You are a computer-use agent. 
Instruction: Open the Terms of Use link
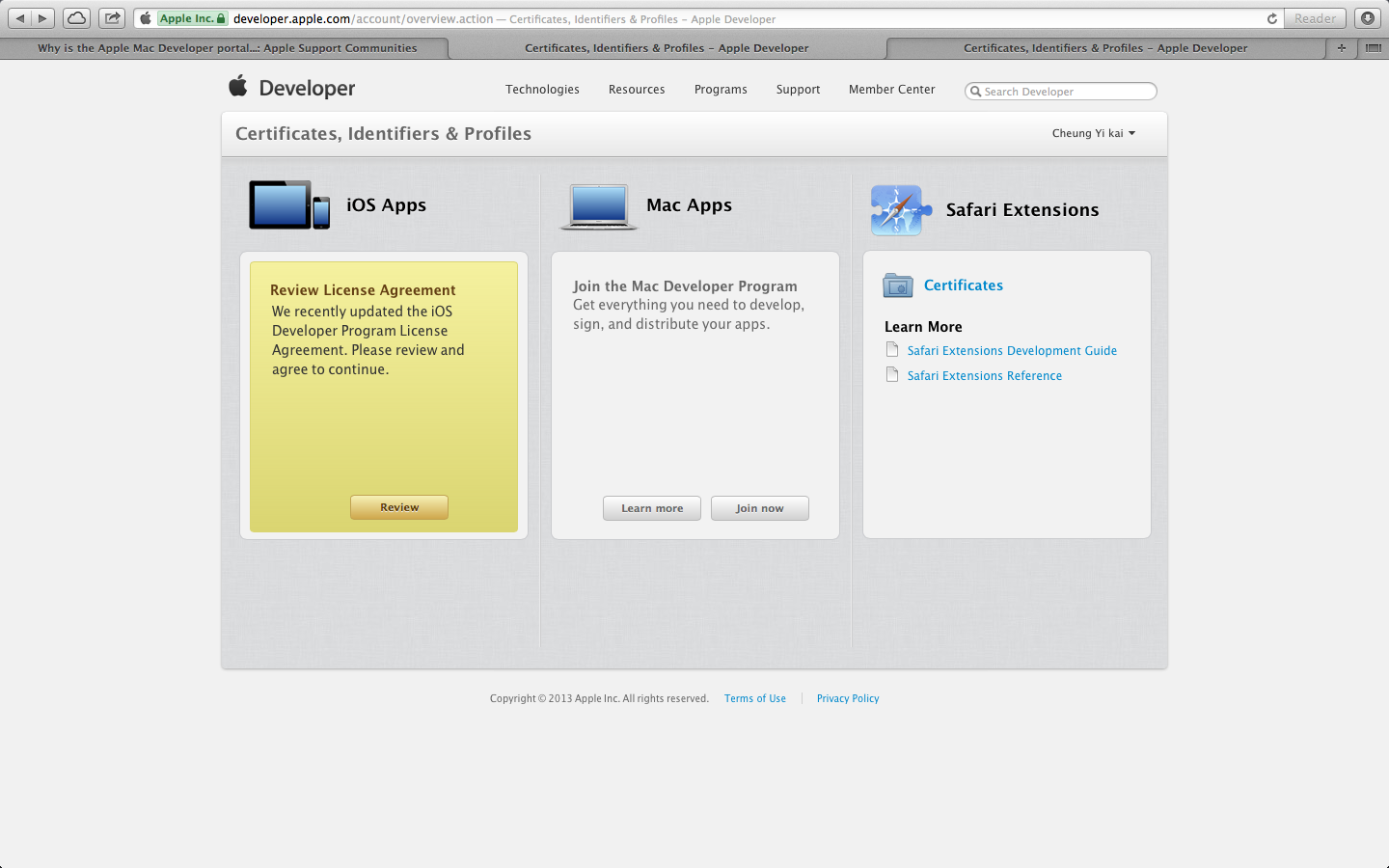click(755, 698)
